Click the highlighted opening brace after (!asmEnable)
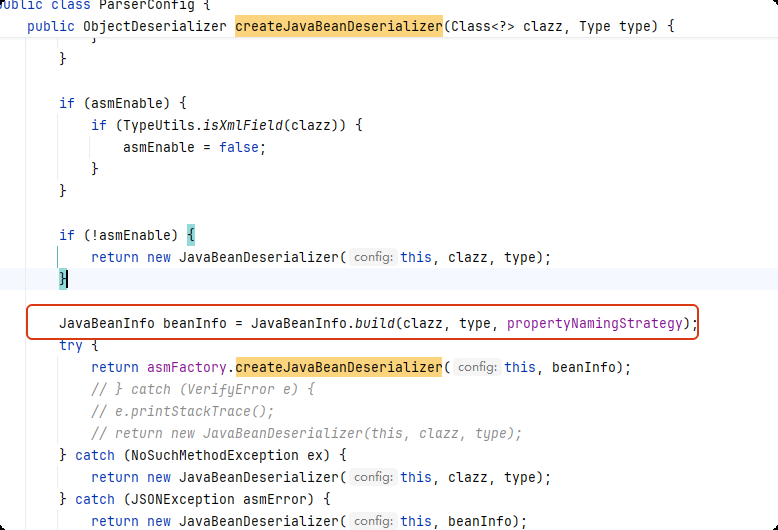 [191, 235]
